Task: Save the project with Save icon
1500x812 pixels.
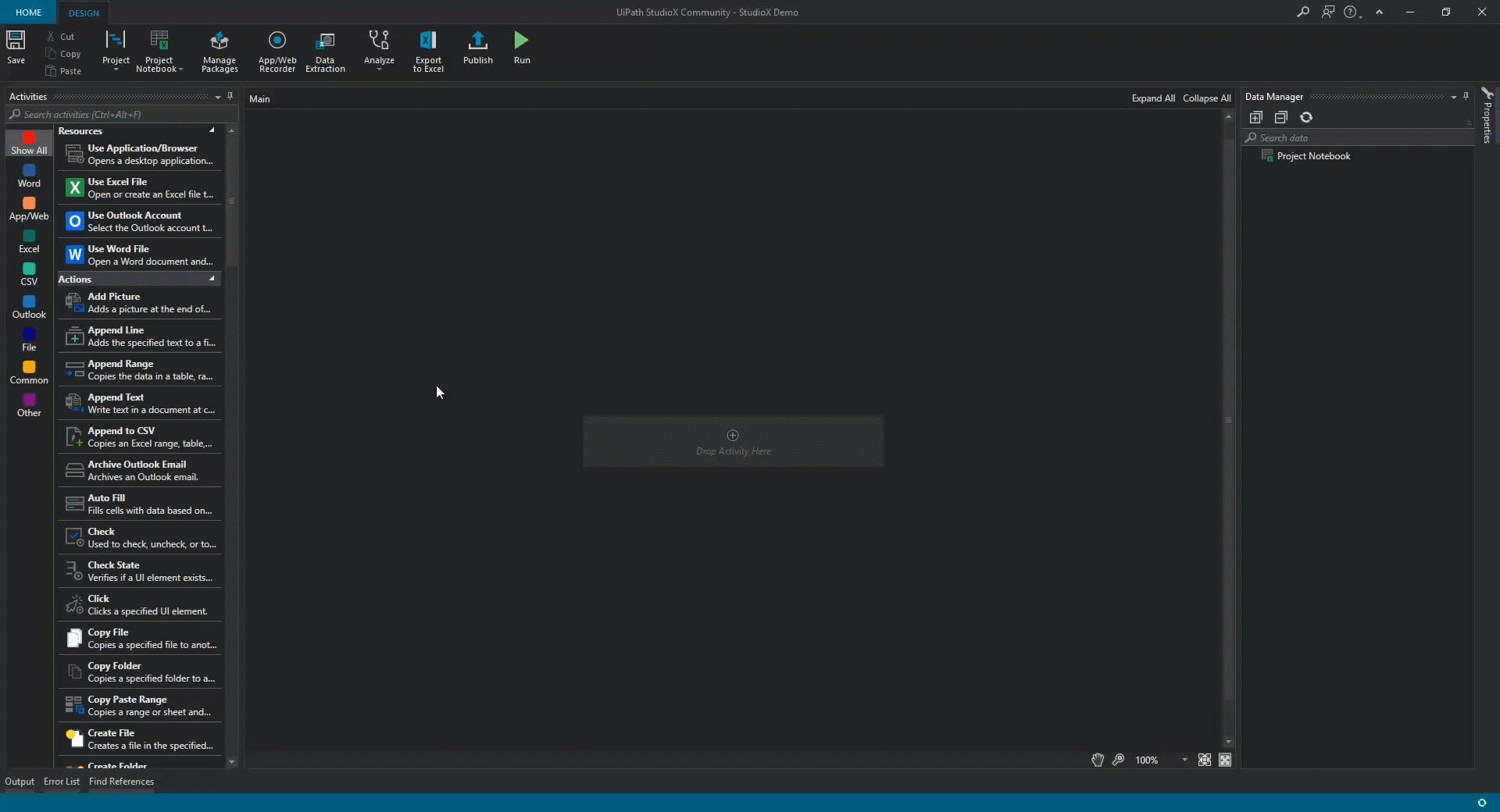Action: pyautogui.click(x=16, y=47)
